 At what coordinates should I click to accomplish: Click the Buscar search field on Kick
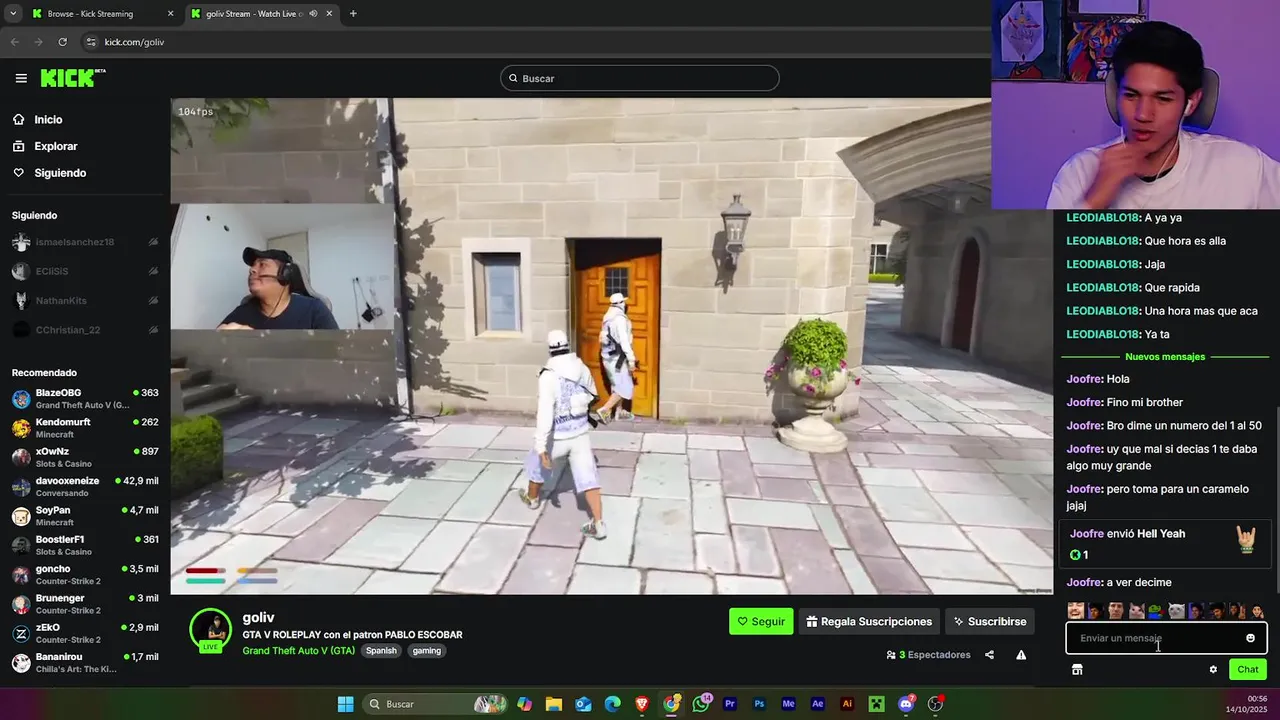(x=640, y=78)
